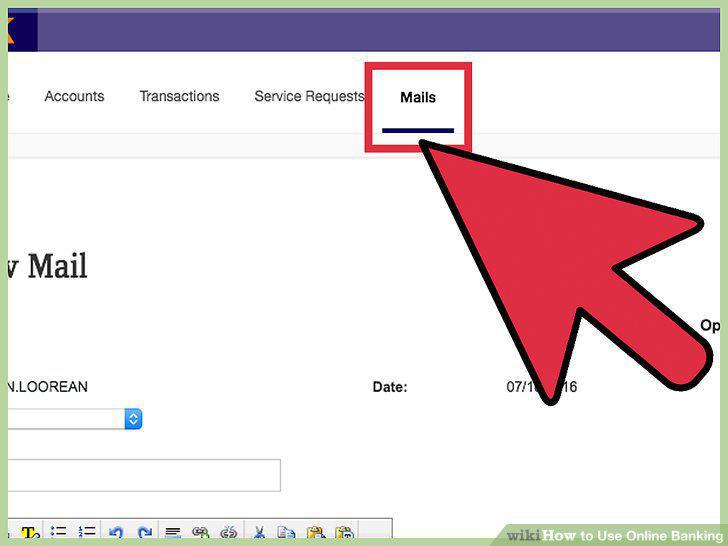The image size is (728, 546).
Task: Click the subject text field
Action: [144, 475]
